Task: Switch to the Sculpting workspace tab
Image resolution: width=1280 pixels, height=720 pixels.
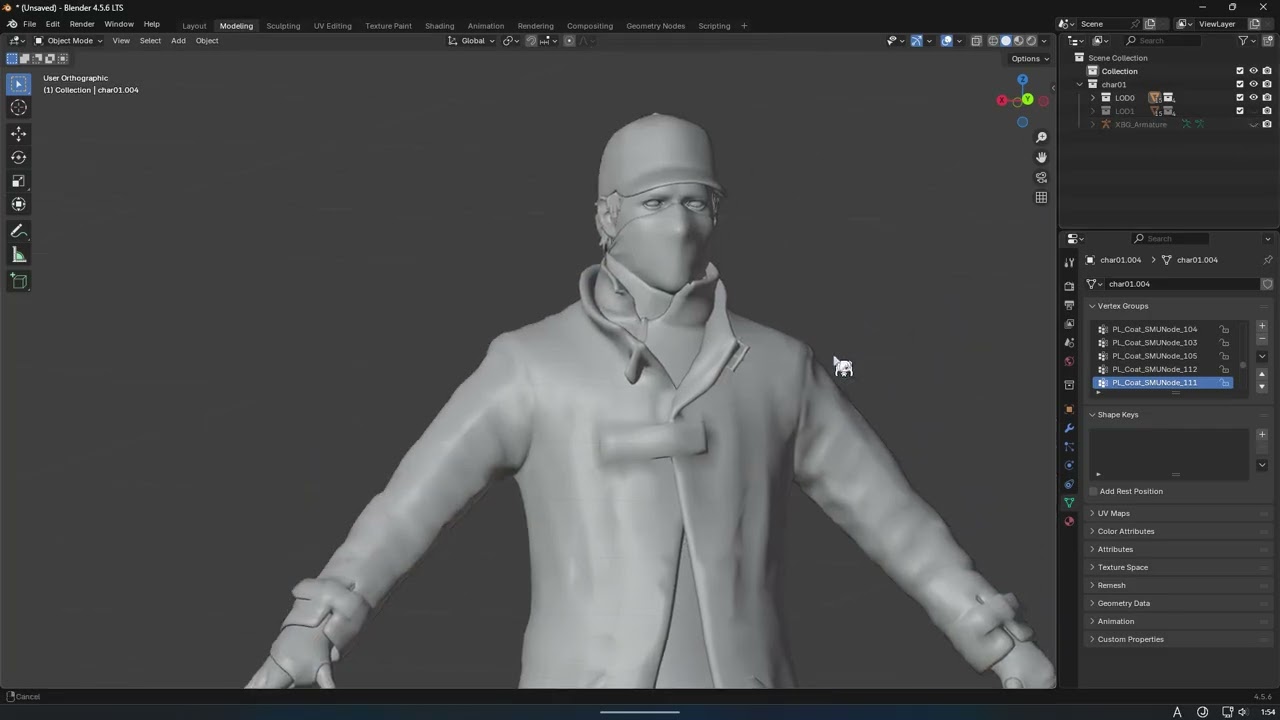Action: click(283, 26)
